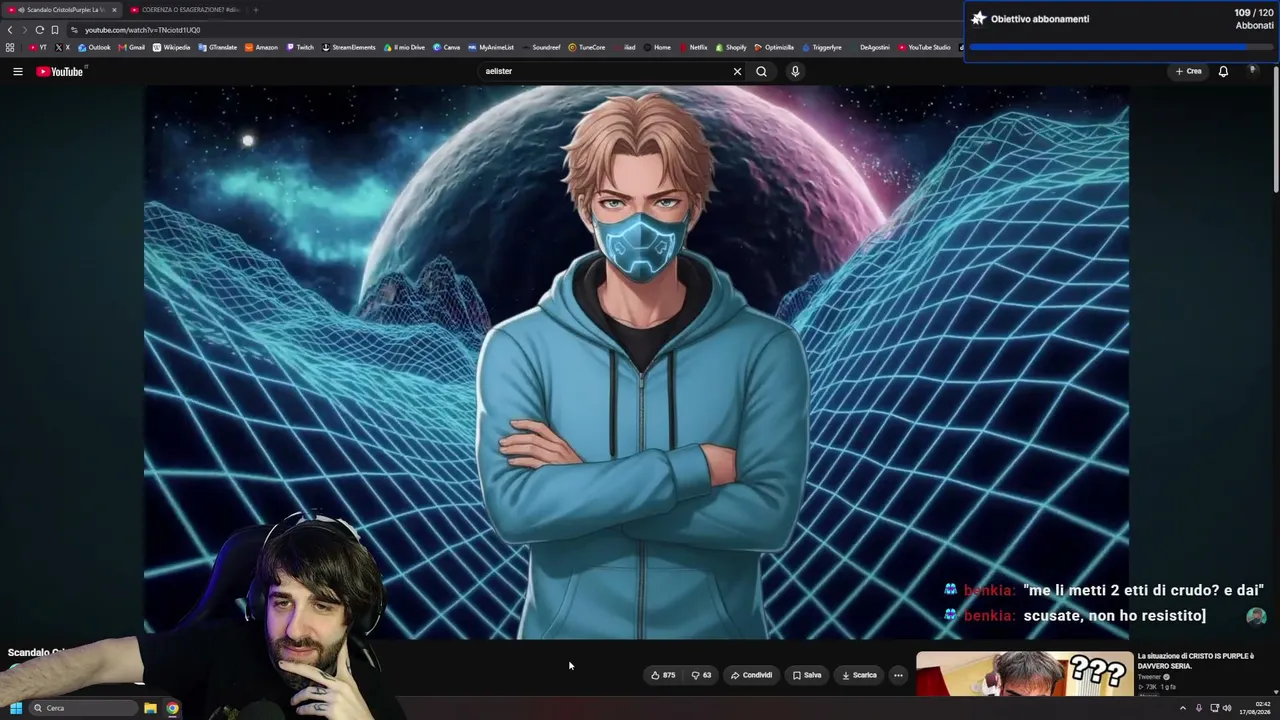Click the browser address bar URL
Viewport: 1280px width, 720px height.
click(x=142, y=30)
